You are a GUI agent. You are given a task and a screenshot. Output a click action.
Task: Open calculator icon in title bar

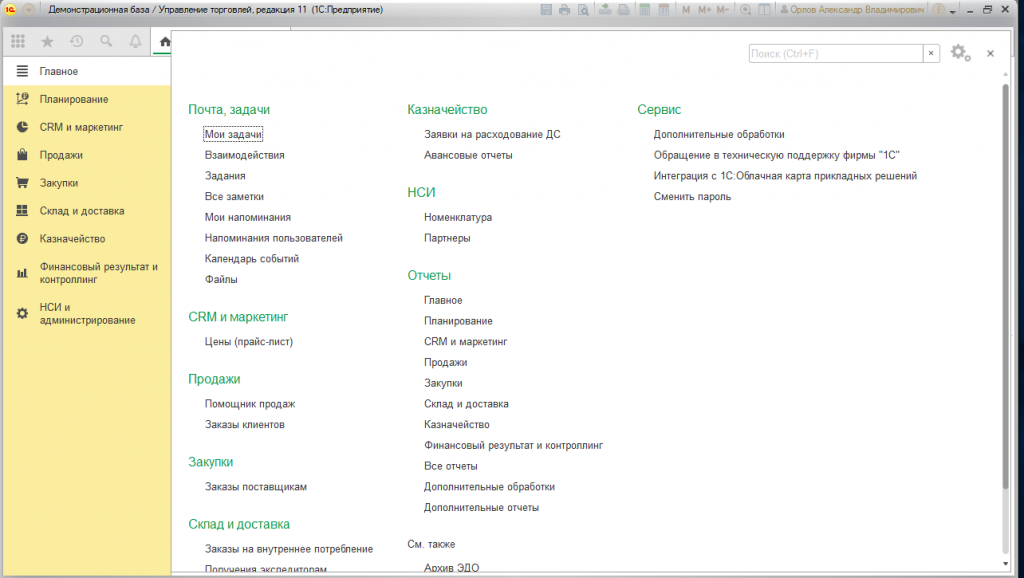[645, 10]
